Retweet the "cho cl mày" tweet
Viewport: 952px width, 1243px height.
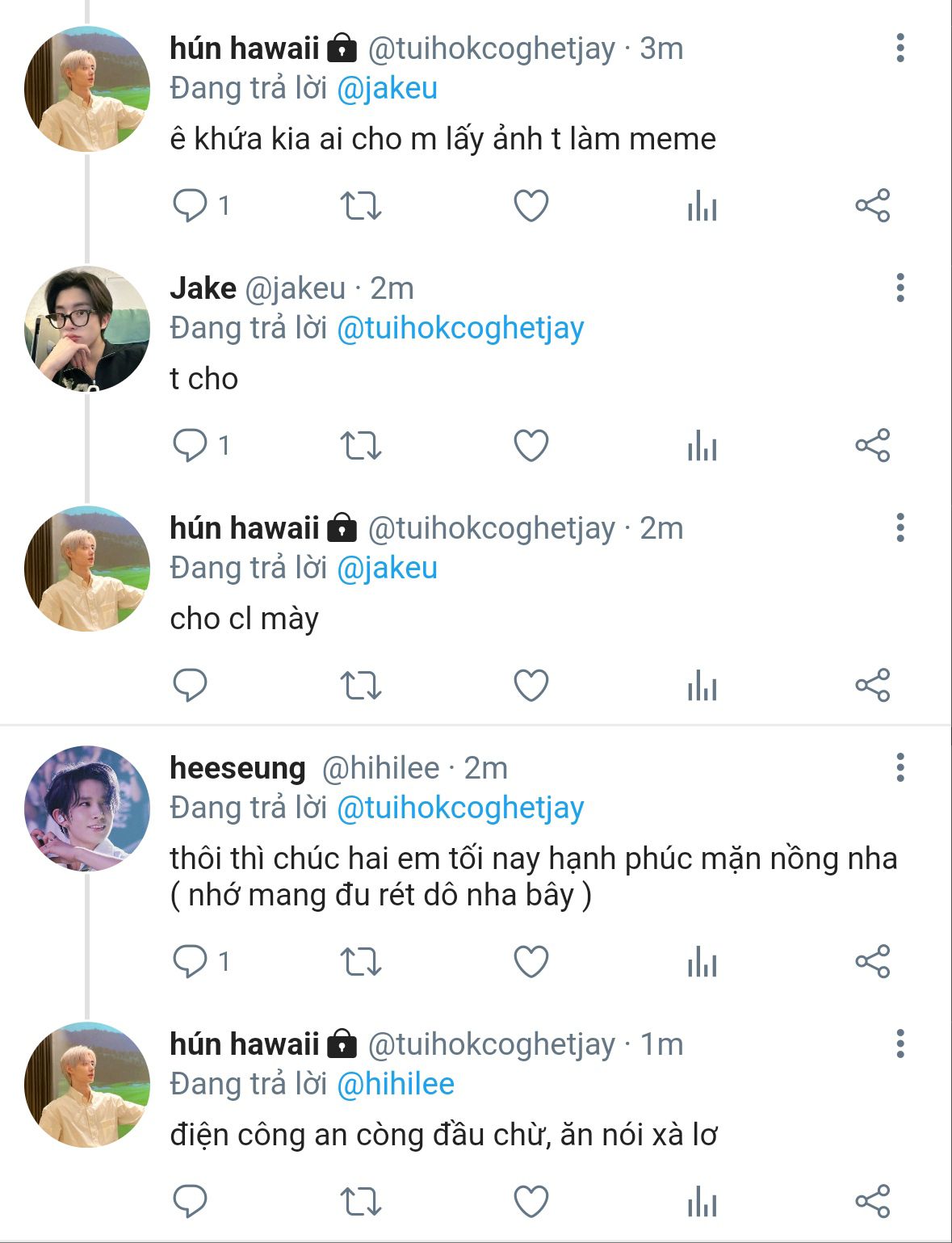coord(360,686)
